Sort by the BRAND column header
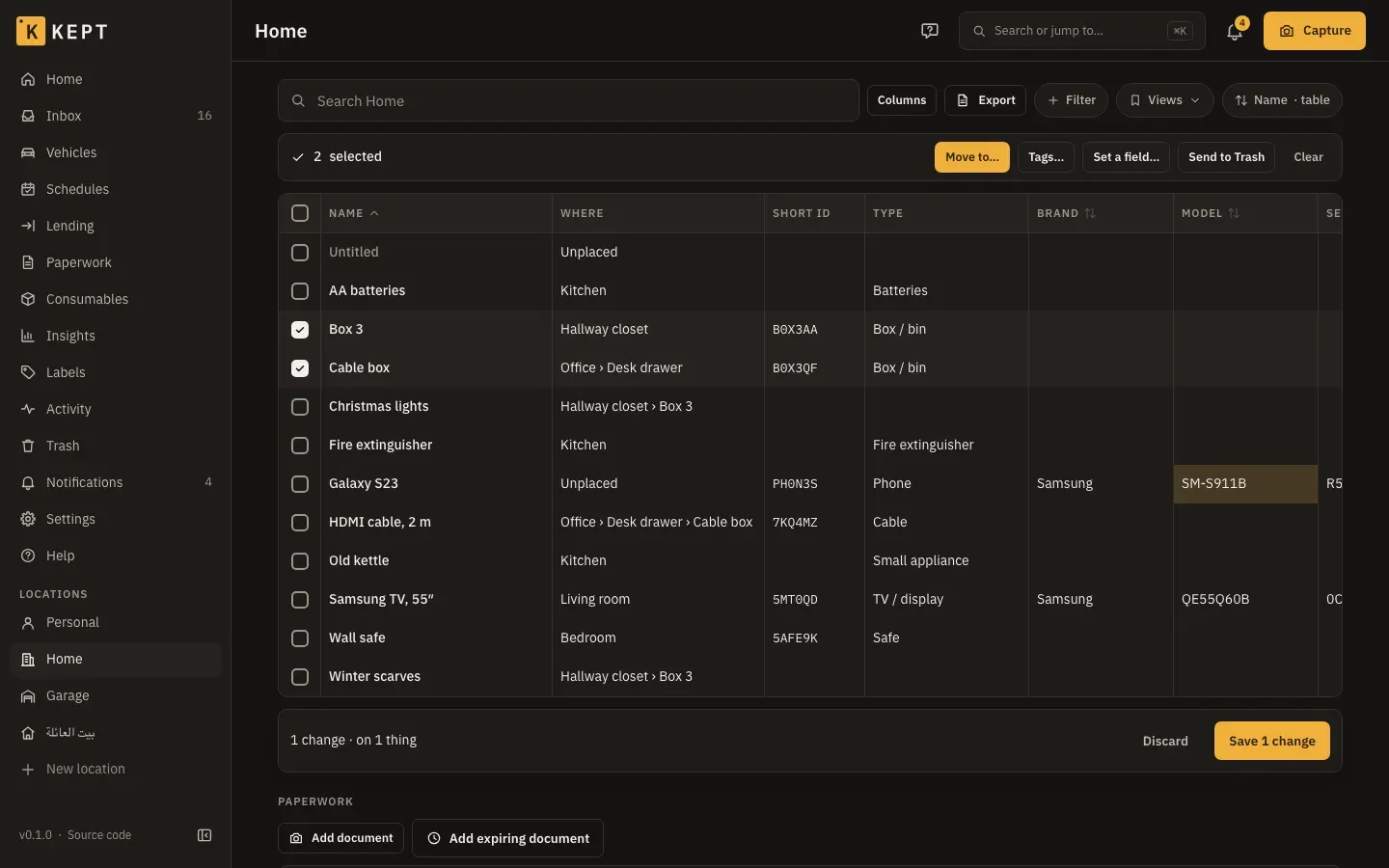The image size is (1389, 868). point(1066,213)
